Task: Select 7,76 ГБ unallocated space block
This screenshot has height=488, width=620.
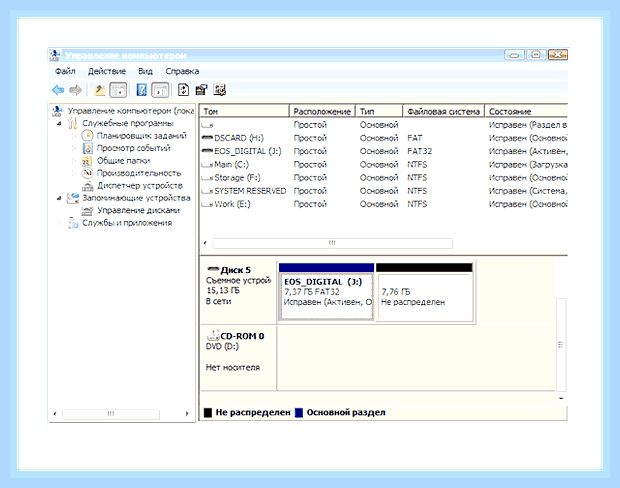Action: 425,292
